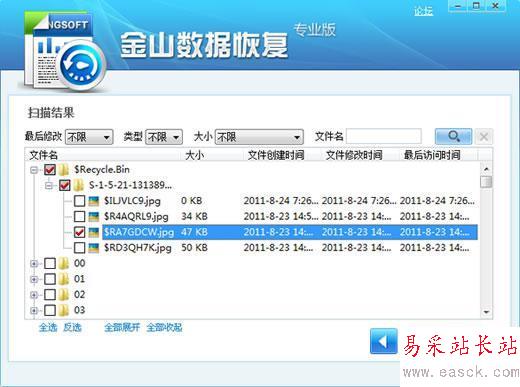Select the $RA7GDCW.jpg file name
Screen dimensions: 520x387
(x=139, y=232)
